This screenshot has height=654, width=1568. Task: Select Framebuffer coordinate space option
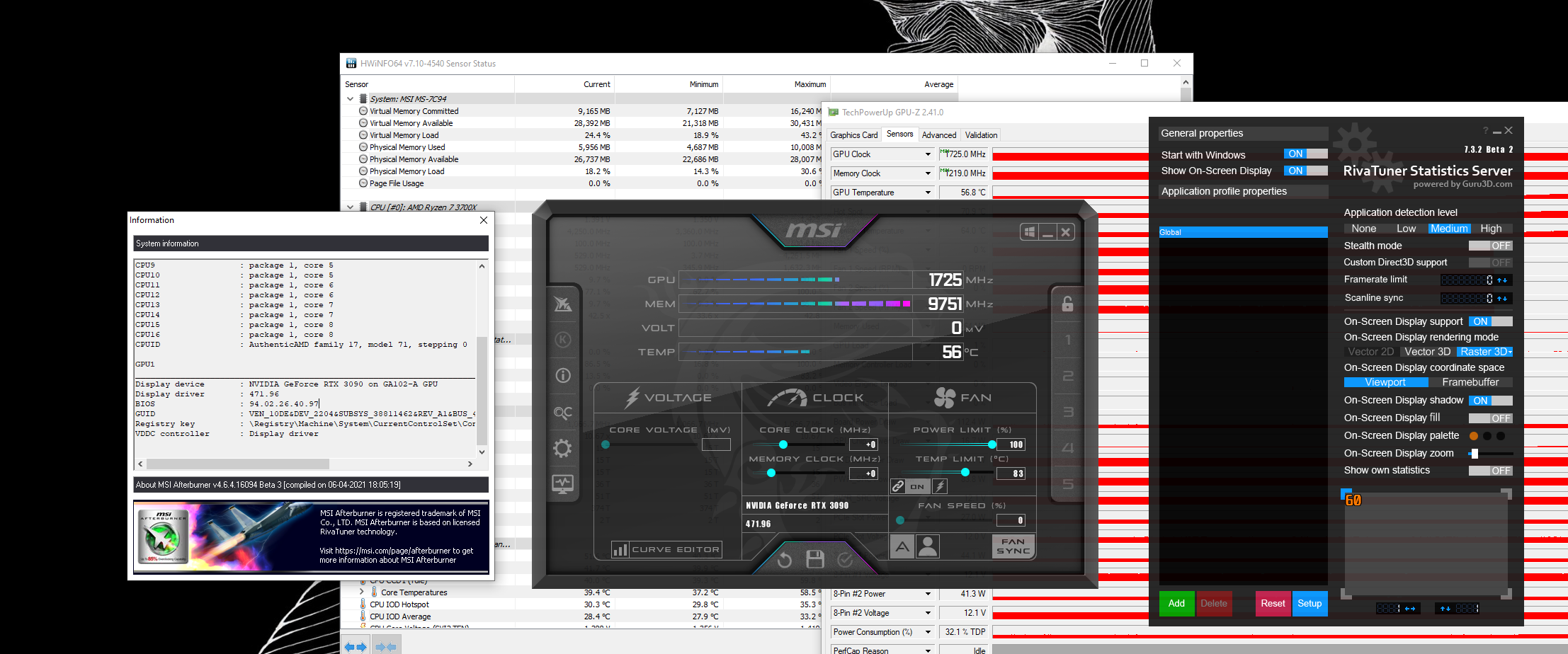[1470, 382]
